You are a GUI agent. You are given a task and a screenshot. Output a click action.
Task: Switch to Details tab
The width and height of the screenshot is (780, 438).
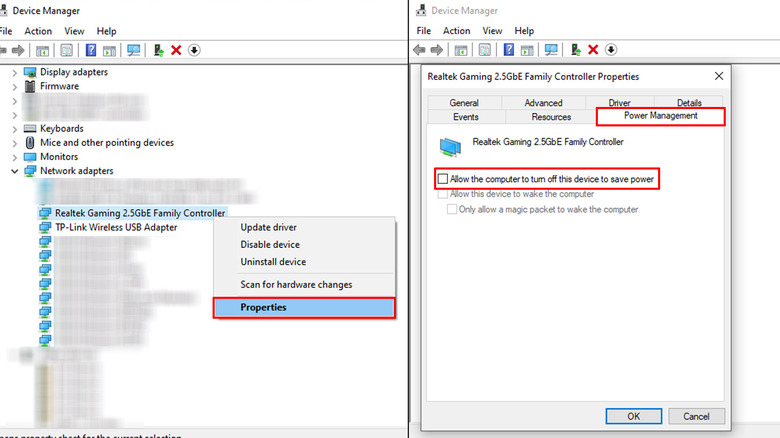[689, 103]
